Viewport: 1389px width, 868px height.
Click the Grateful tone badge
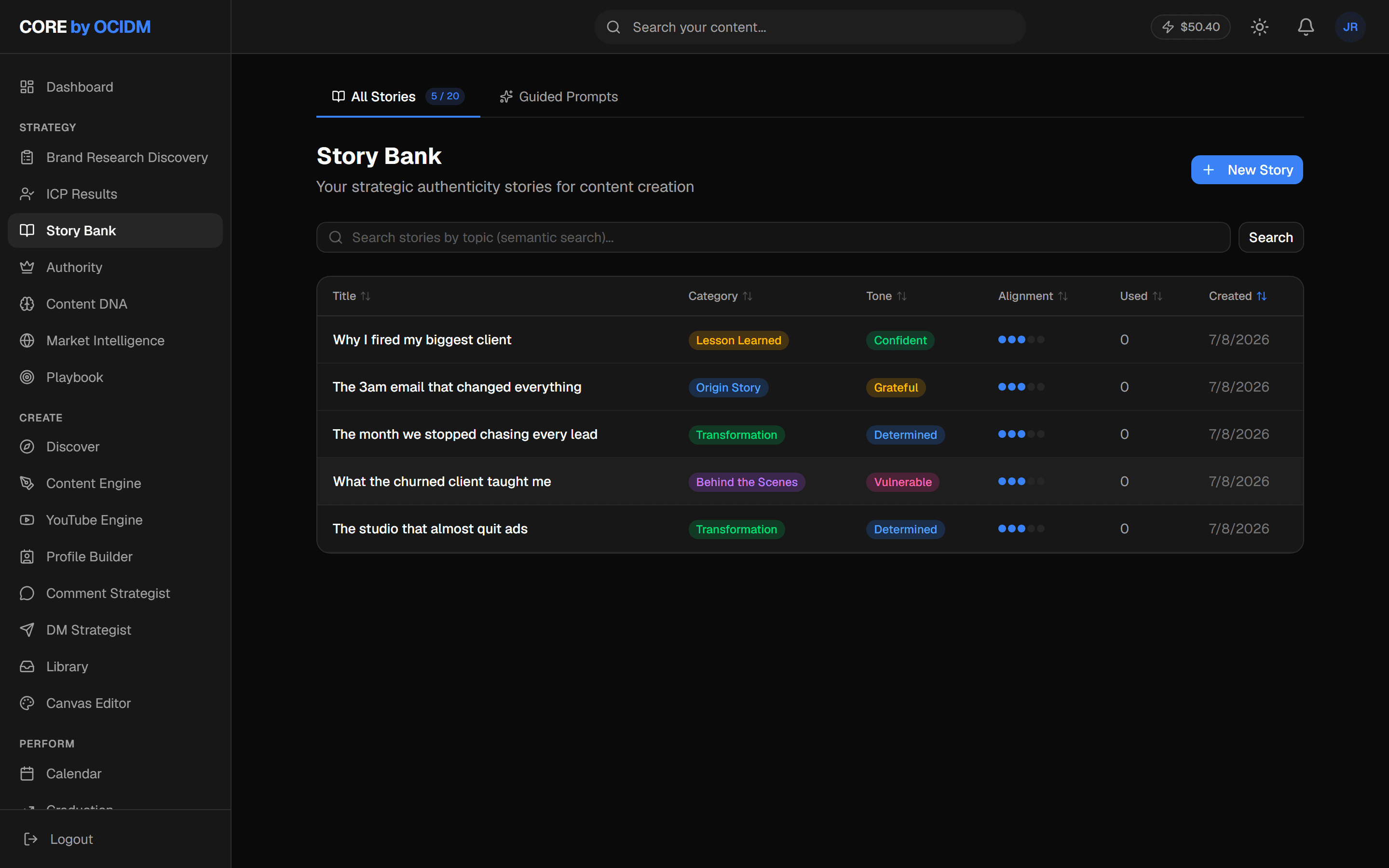pyautogui.click(x=896, y=388)
